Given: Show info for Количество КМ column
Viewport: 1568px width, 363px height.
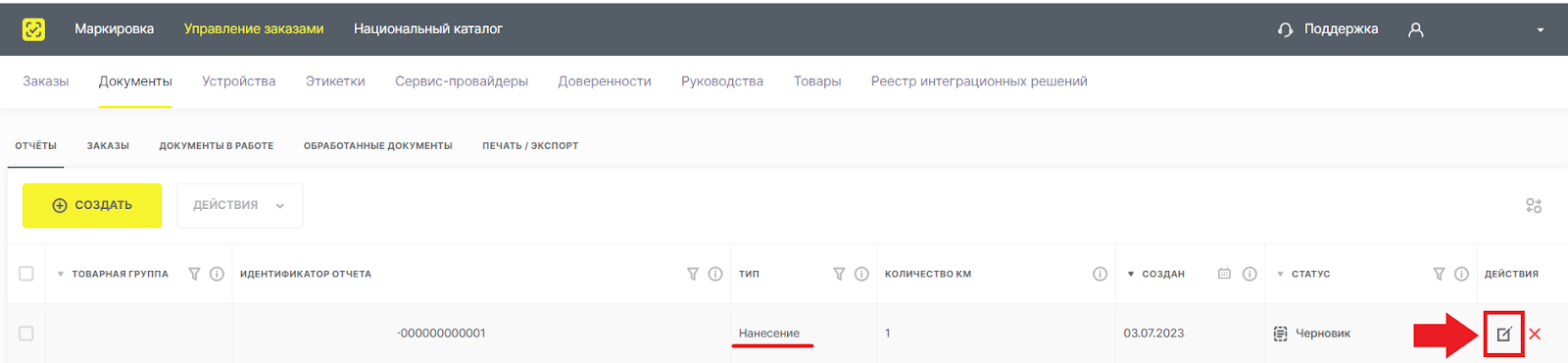Looking at the screenshot, I should point(1100,274).
